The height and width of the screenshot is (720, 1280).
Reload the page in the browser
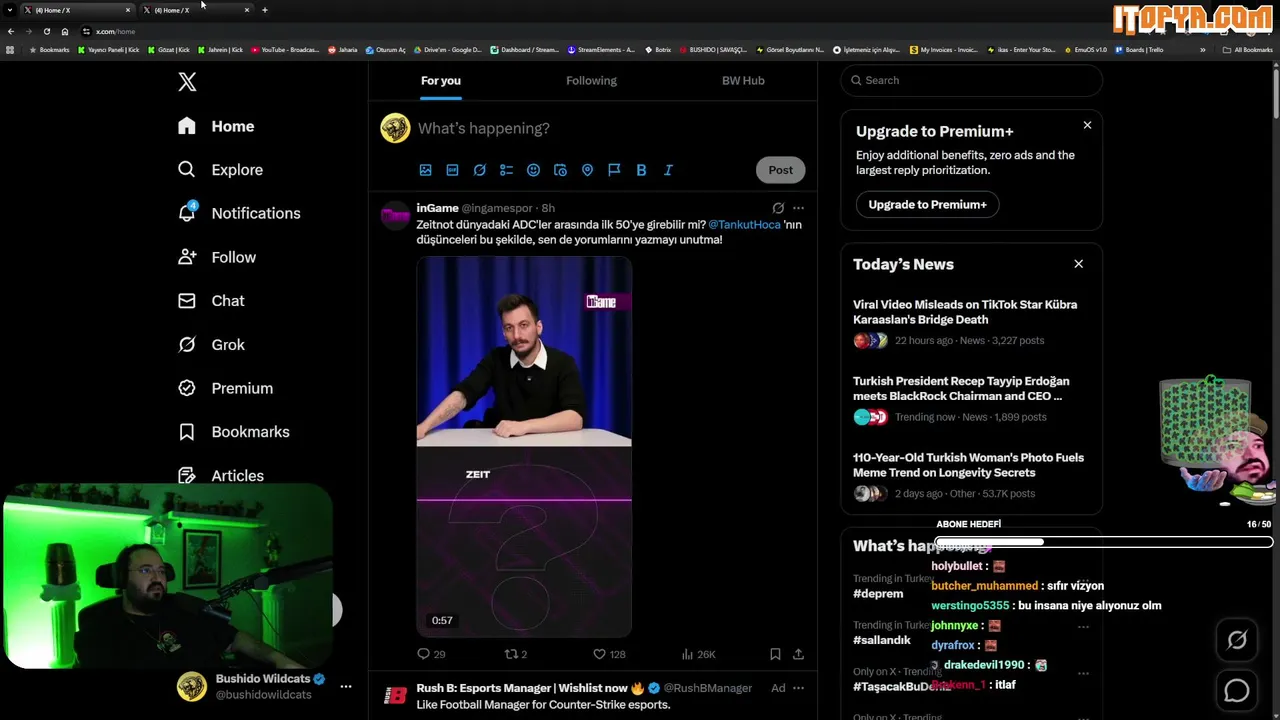point(46,31)
